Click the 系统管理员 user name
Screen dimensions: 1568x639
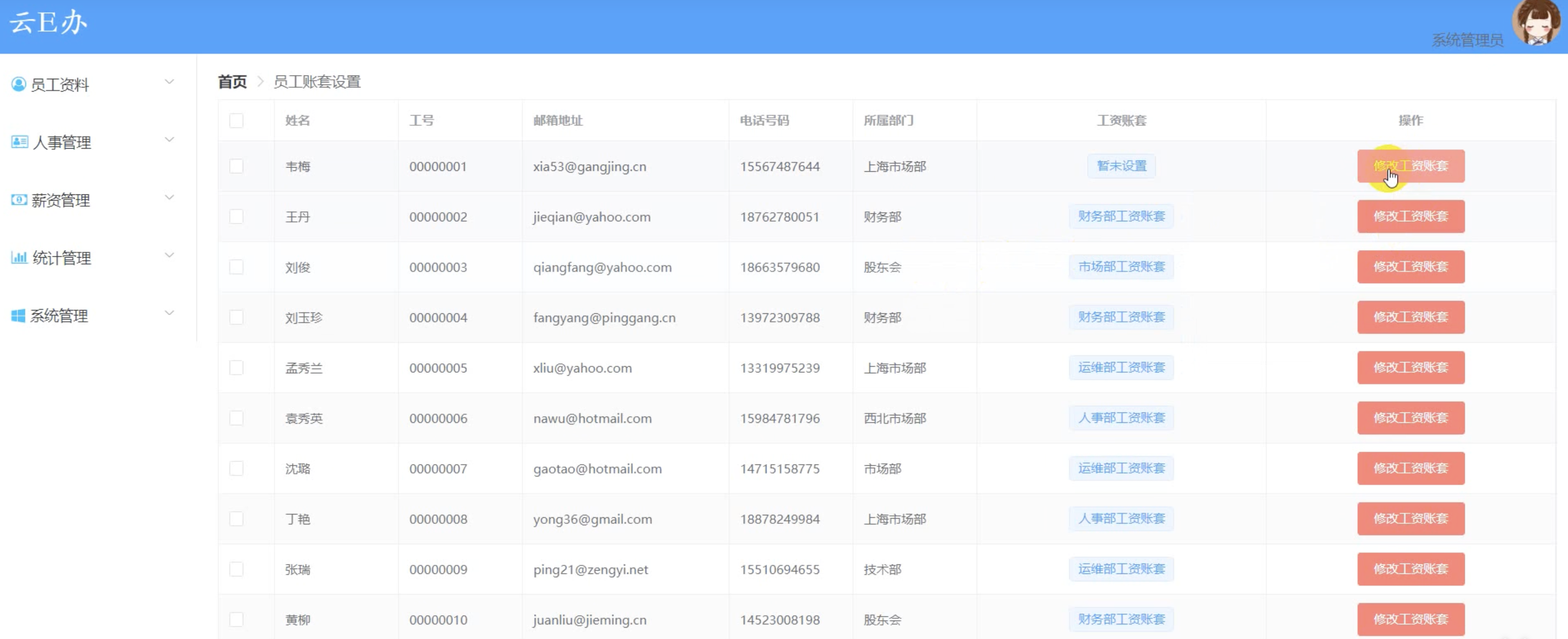[x=1467, y=40]
